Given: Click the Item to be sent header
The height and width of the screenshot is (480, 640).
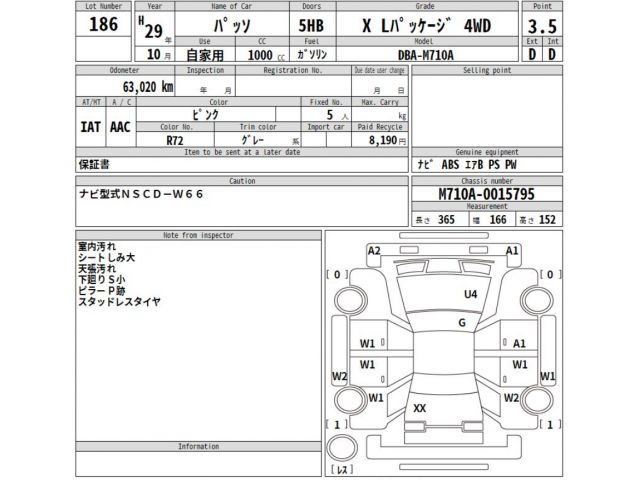Looking at the screenshot, I should click(242, 152).
